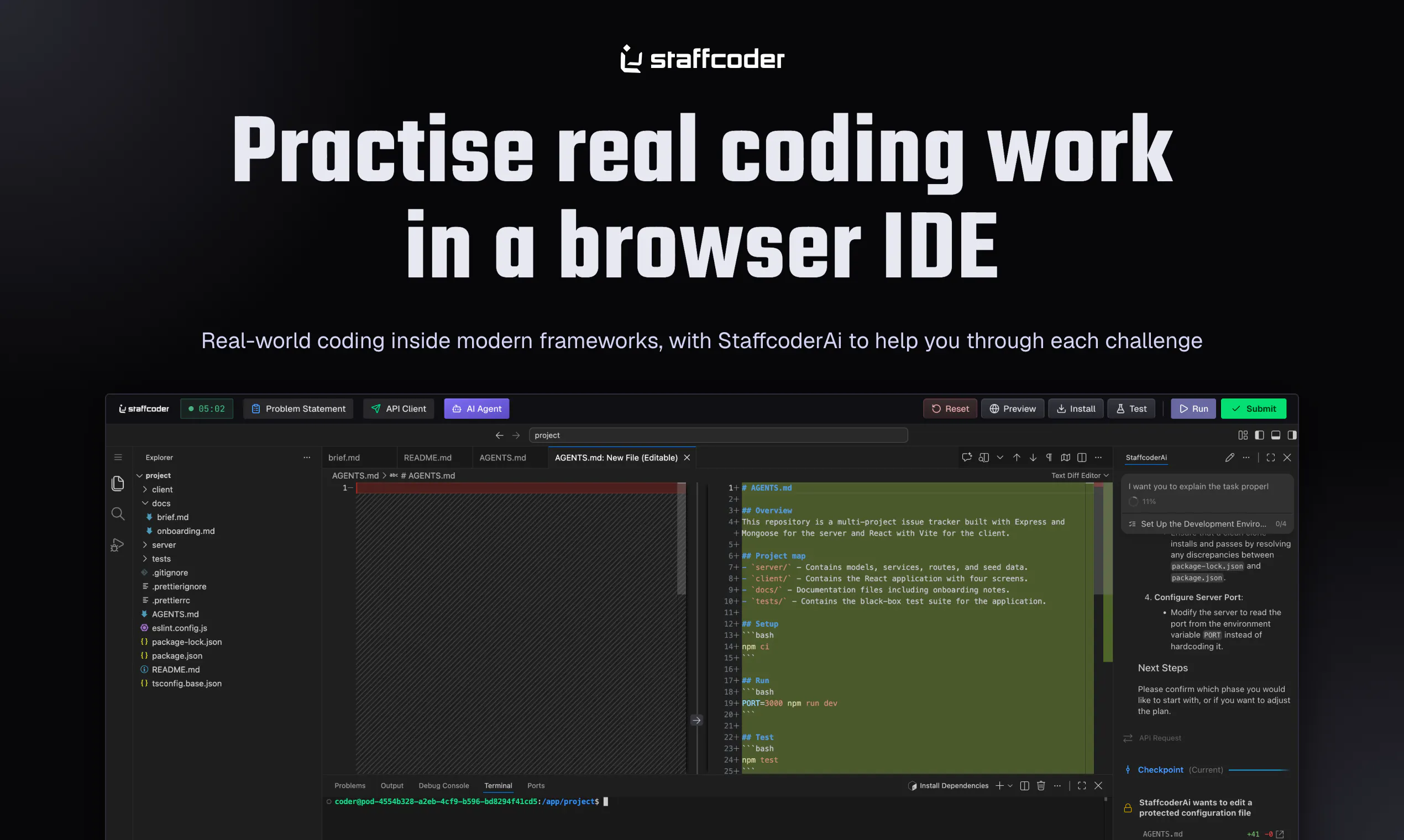Click the AI chat sparkle icon in editor toolbar
The image size is (1404, 840).
967,458
